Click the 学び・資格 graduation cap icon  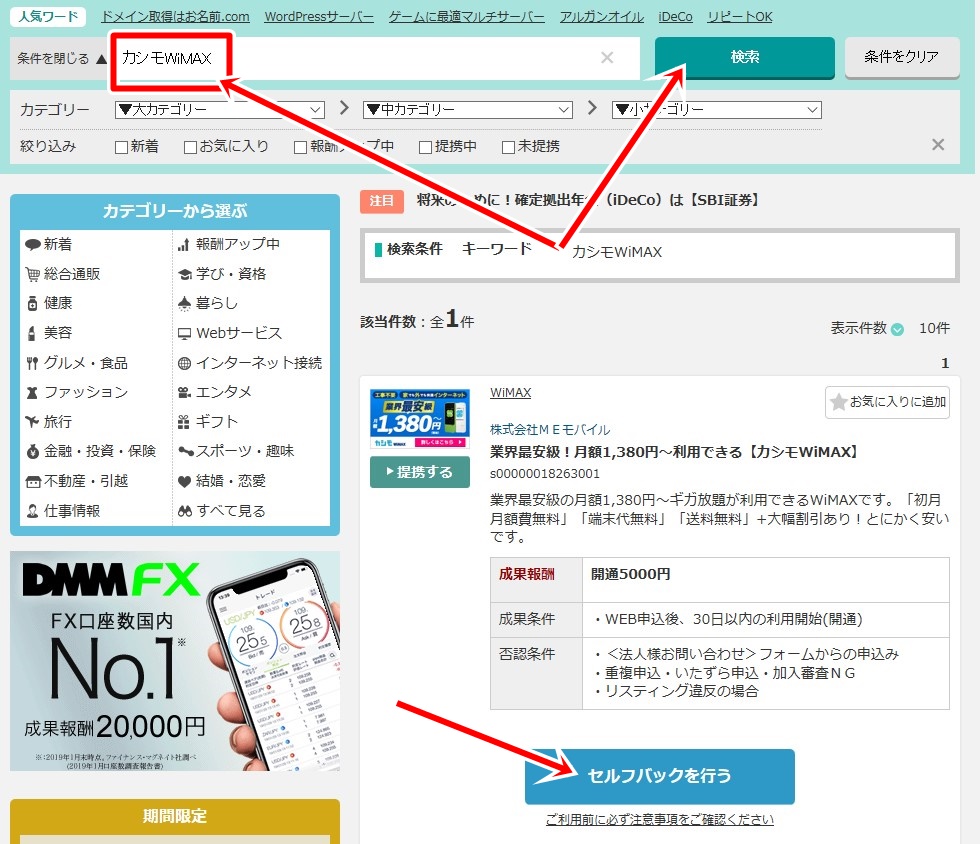(x=184, y=274)
